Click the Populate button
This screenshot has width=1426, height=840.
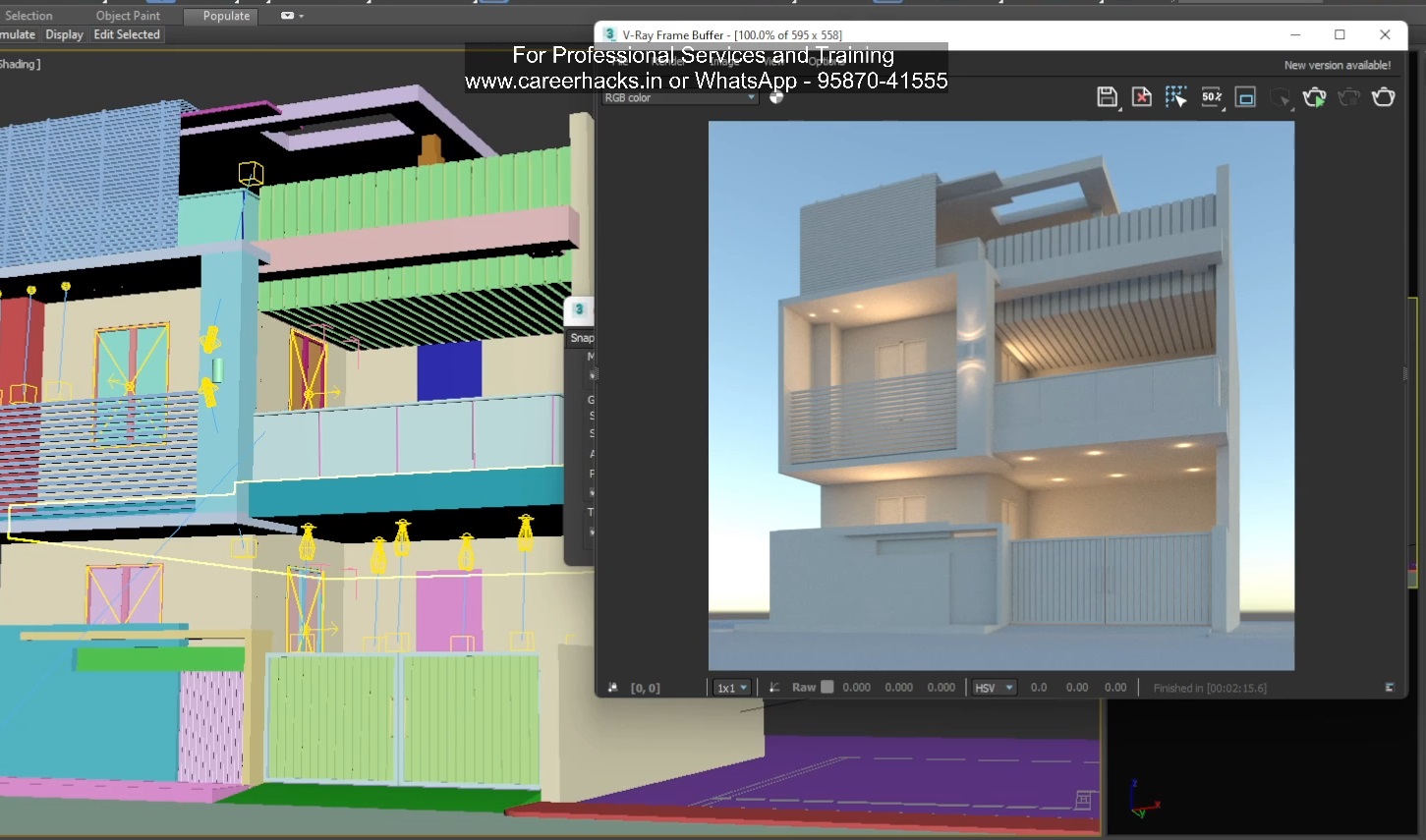(220, 16)
